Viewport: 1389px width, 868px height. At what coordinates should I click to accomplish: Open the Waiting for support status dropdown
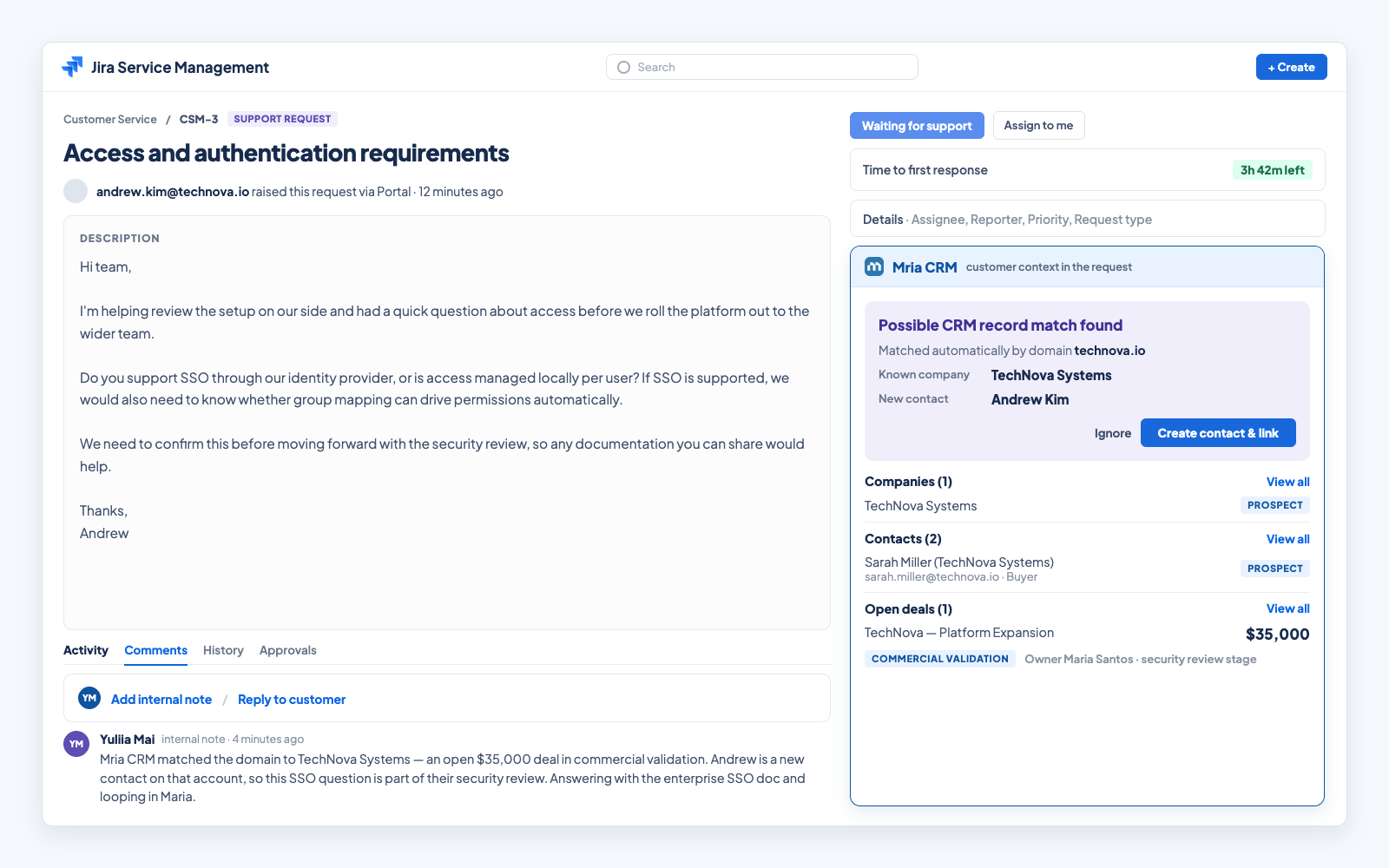click(917, 125)
